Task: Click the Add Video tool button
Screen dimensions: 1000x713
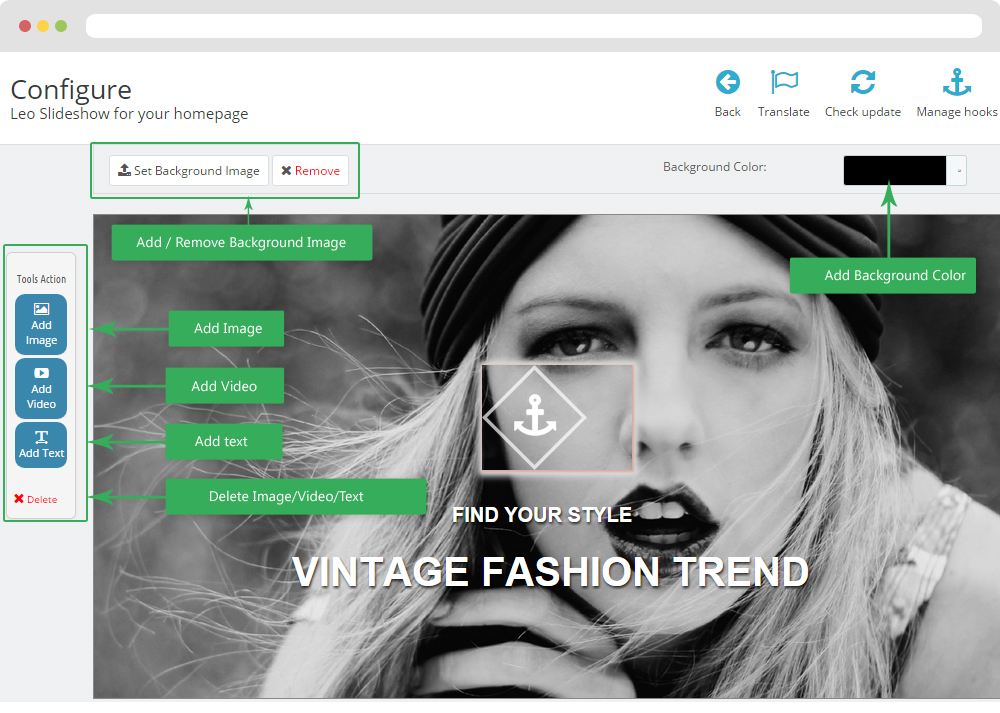Action: (x=41, y=388)
